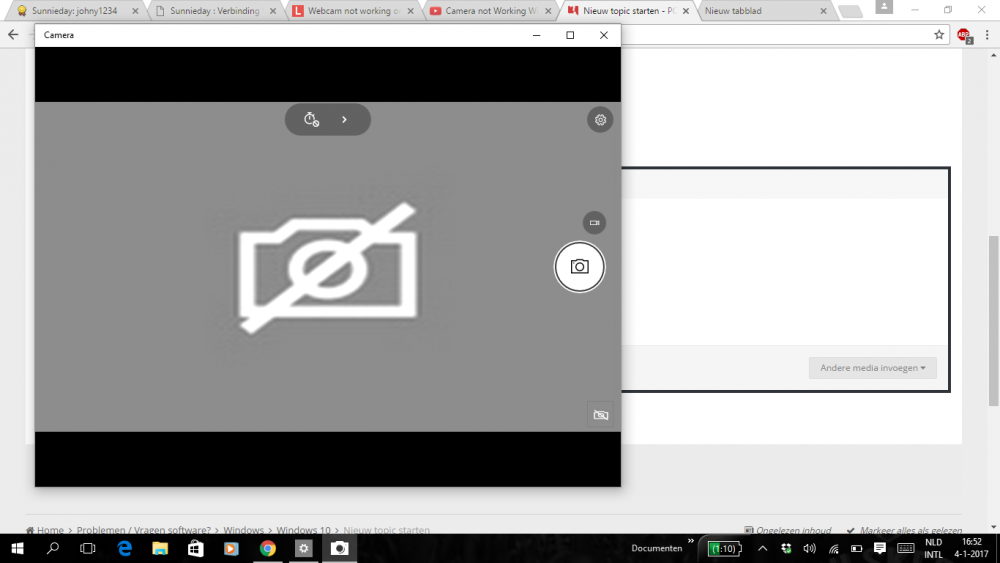Open the Chrome three-dot menu
Viewport: 1000px width, 563px height.
(x=987, y=35)
